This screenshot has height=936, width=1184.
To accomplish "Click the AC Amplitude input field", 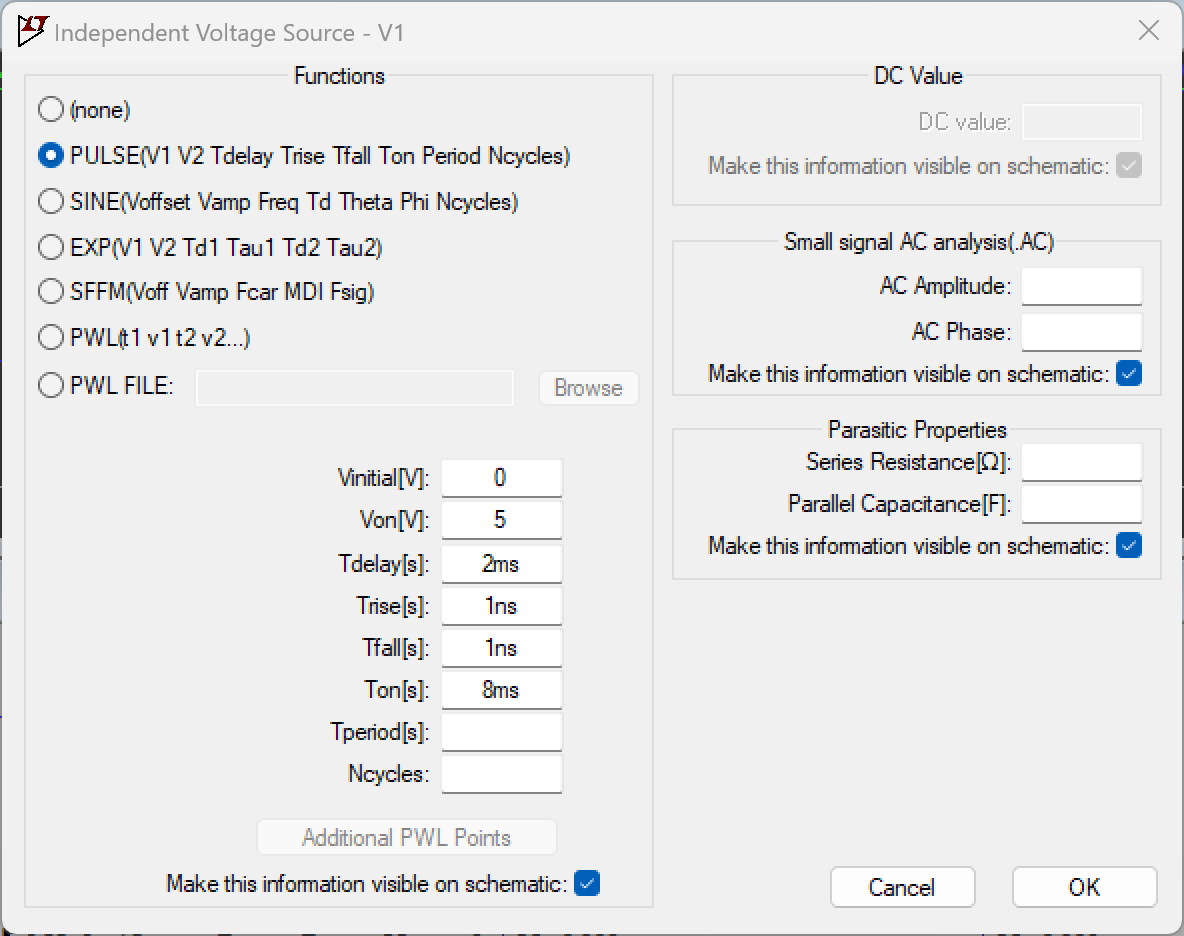I will tap(1081, 286).
